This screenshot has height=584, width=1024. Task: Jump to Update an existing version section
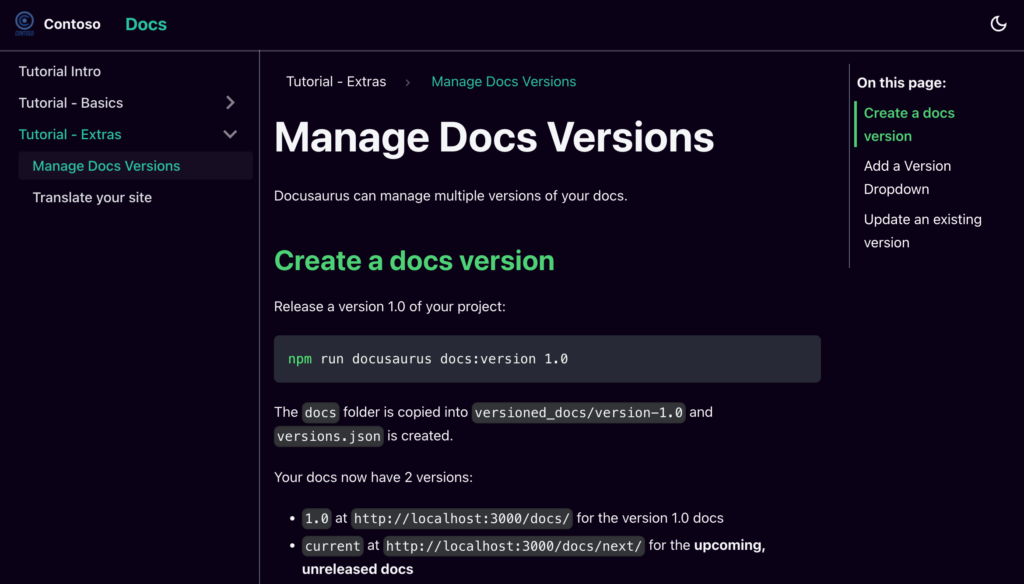[x=922, y=230]
